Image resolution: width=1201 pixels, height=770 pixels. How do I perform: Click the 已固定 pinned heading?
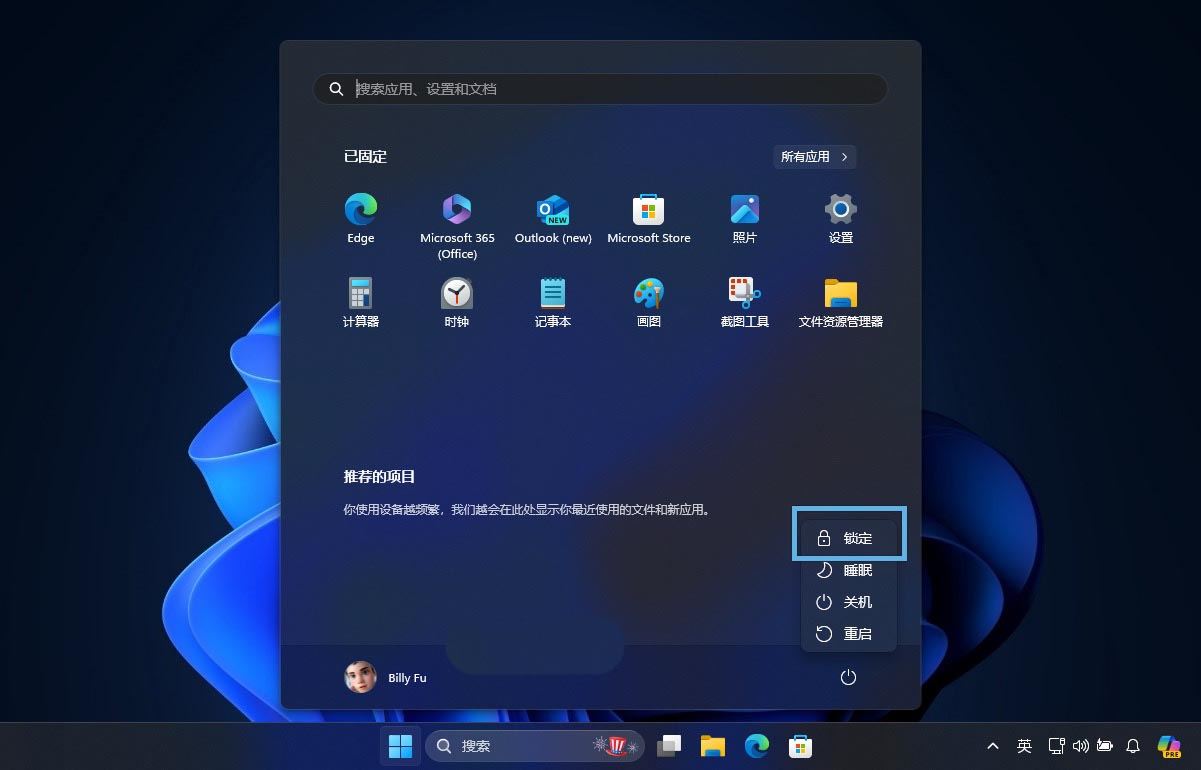pos(365,157)
